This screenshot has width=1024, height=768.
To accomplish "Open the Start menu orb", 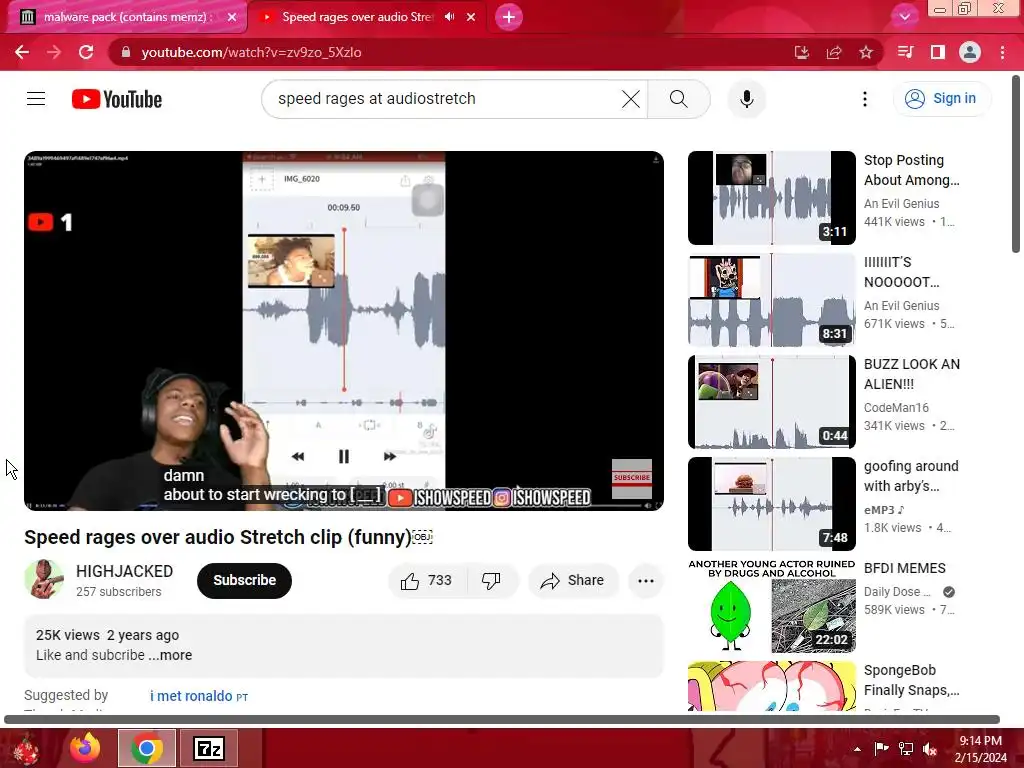I will tap(26, 749).
